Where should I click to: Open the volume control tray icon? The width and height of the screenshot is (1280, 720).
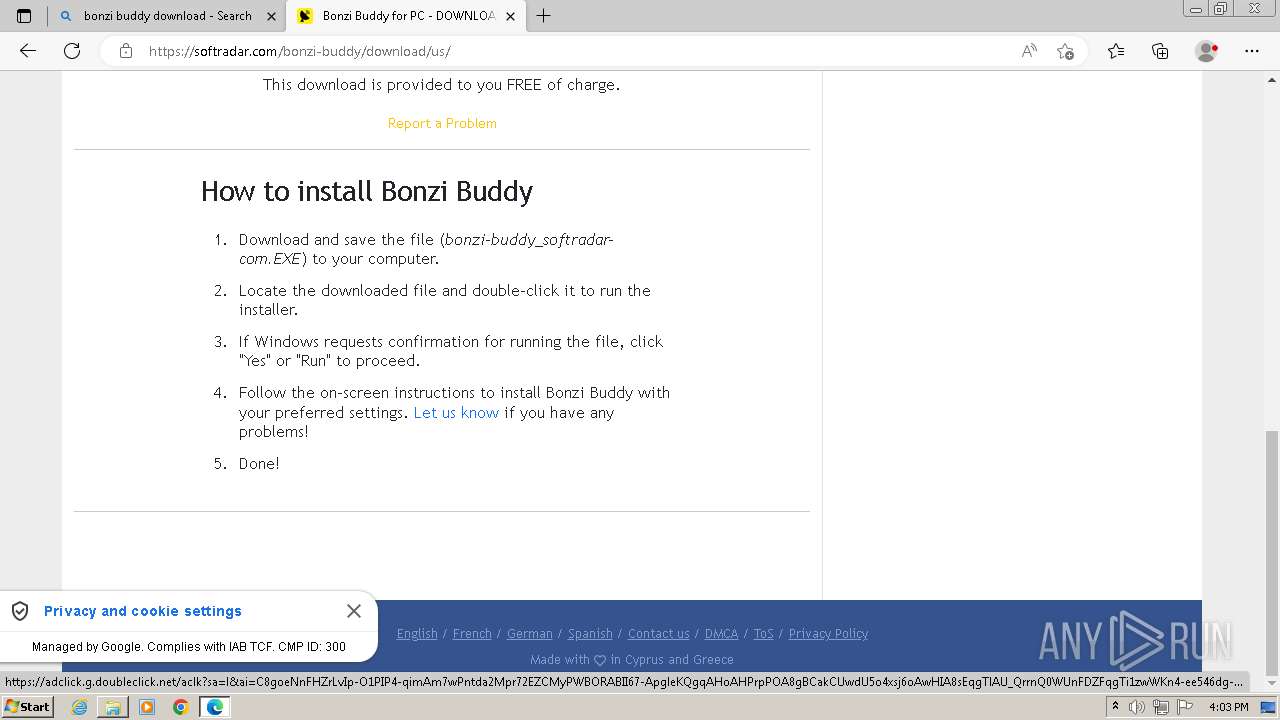(1138, 707)
